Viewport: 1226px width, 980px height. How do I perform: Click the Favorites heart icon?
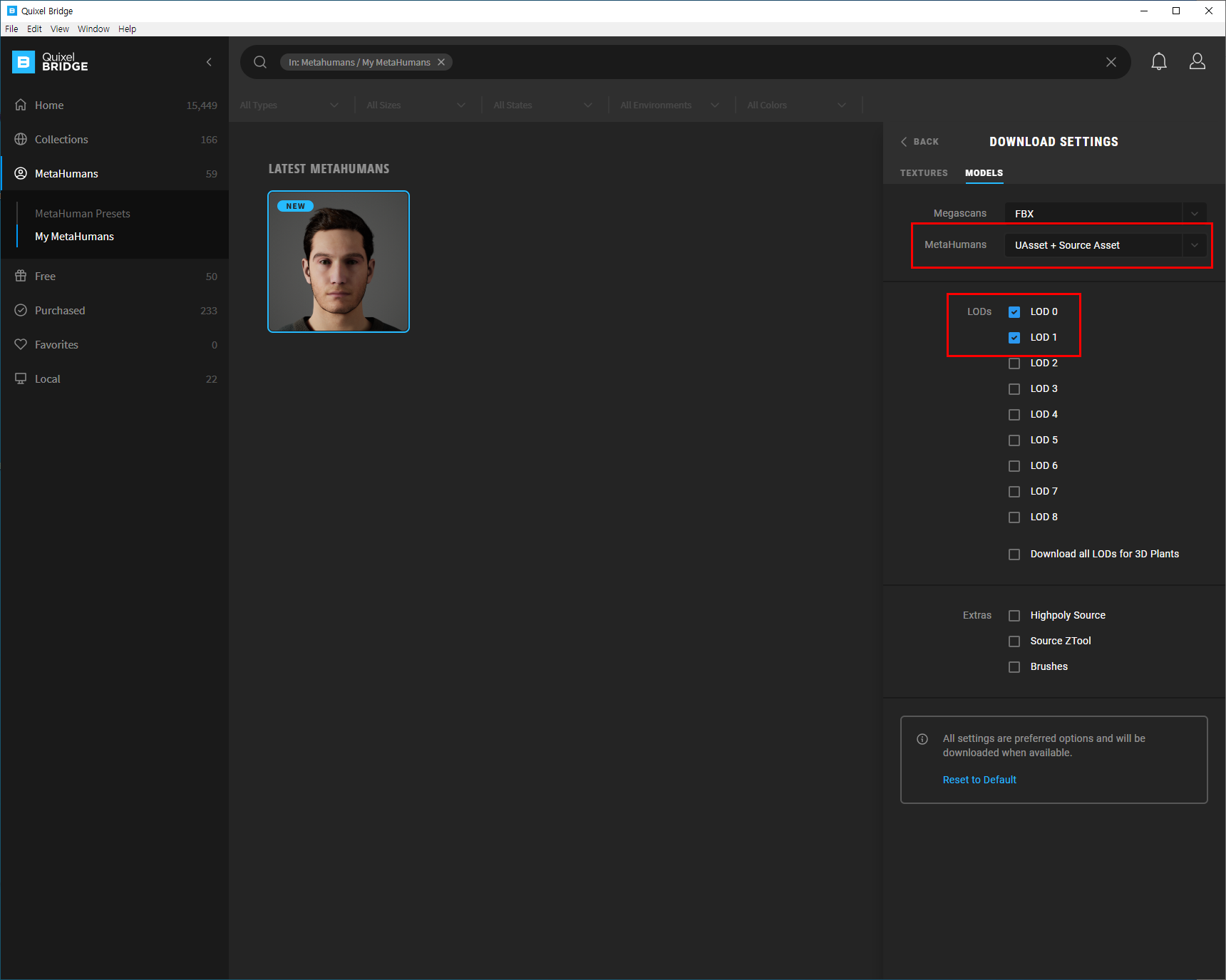coord(21,344)
